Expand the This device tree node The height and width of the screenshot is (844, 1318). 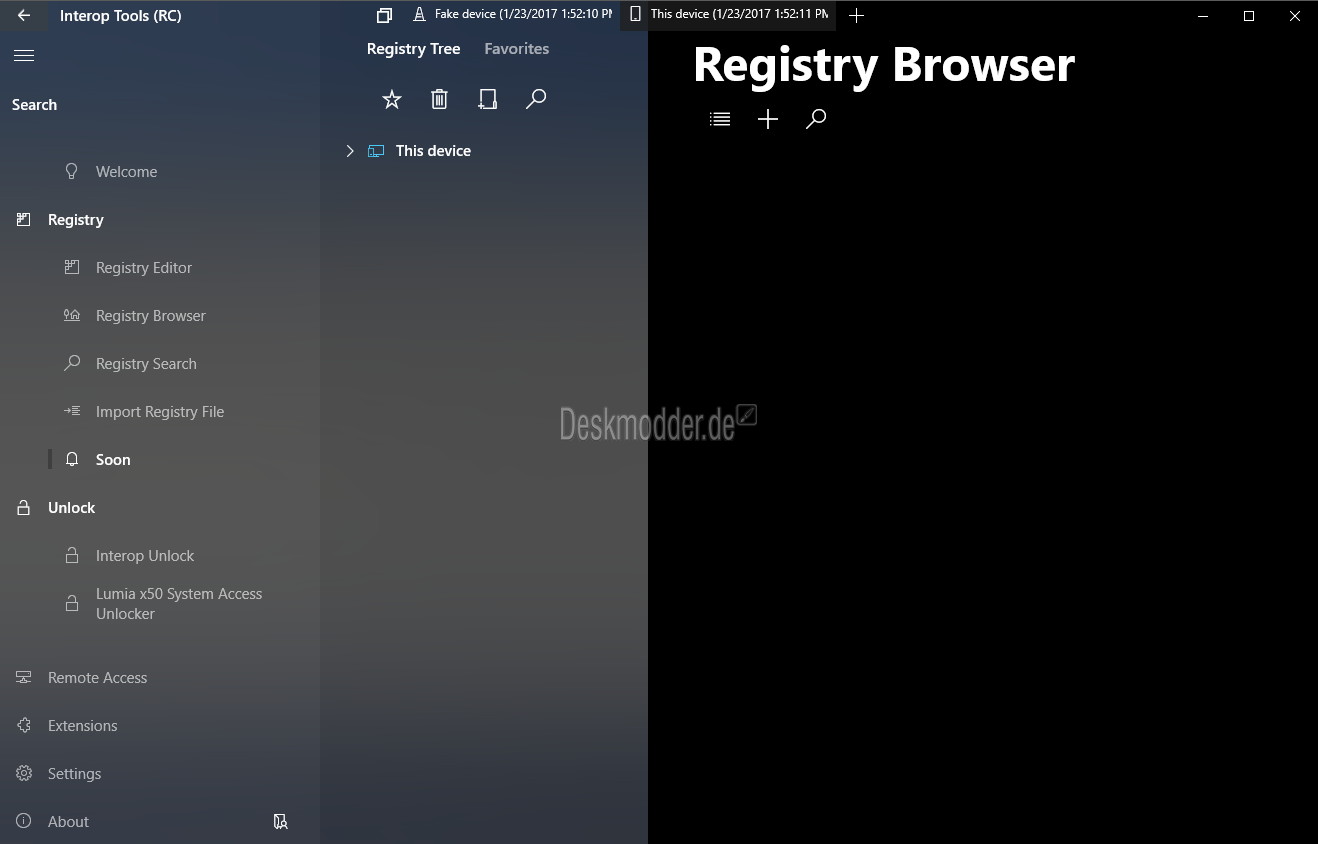pyautogui.click(x=350, y=151)
